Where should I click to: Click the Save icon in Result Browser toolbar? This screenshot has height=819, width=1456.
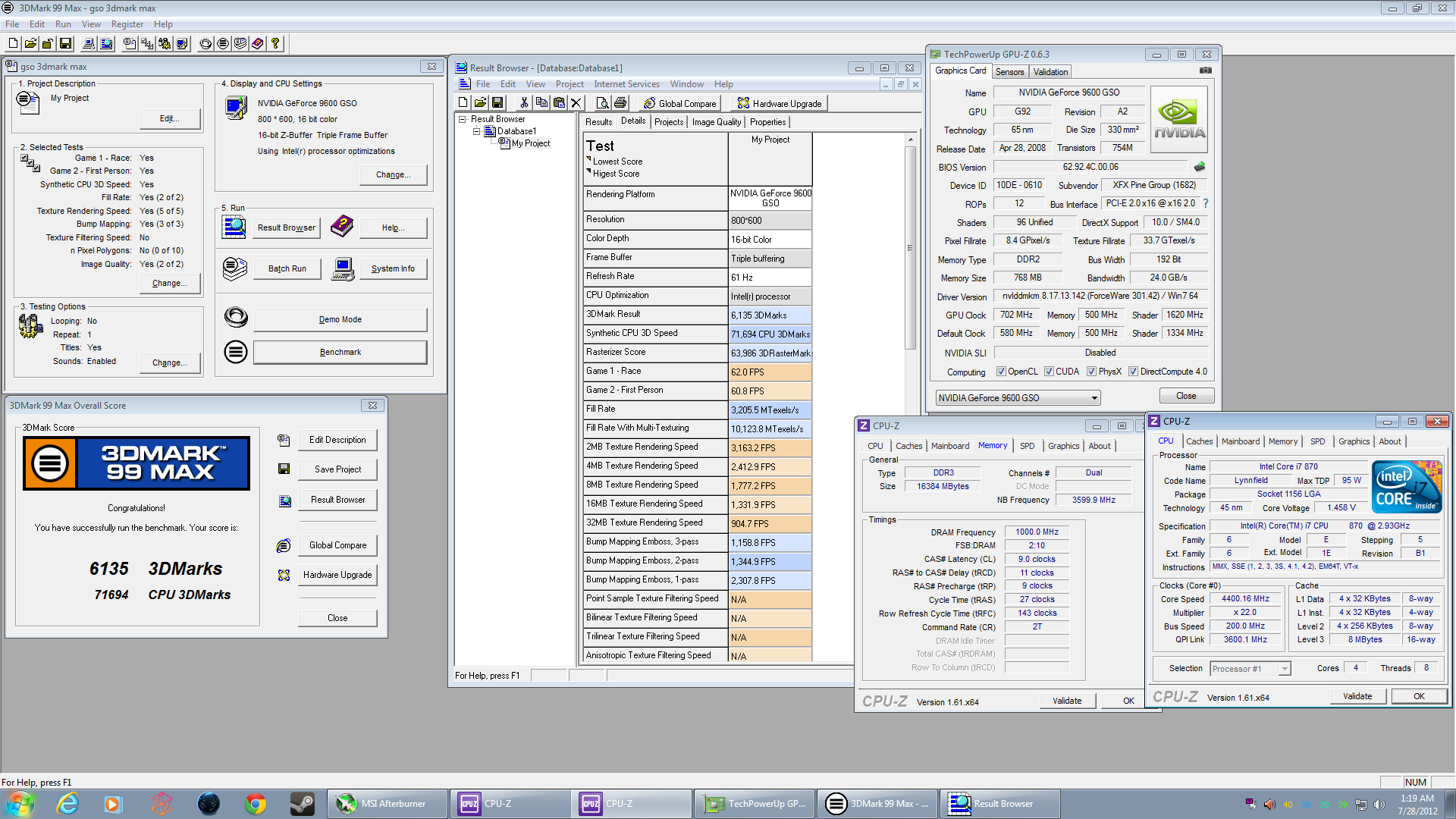click(497, 103)
